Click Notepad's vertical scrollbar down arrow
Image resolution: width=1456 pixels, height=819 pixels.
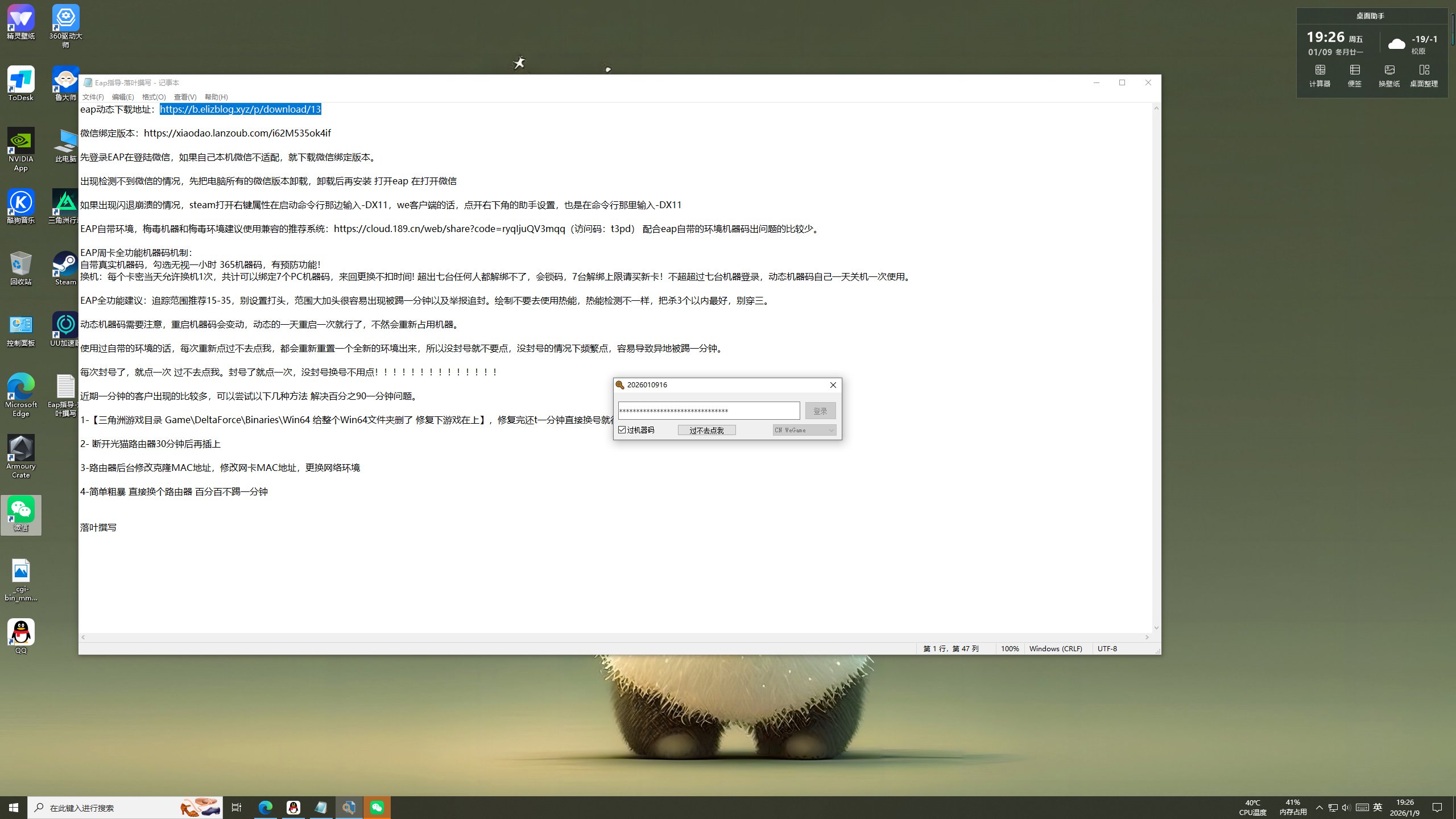click(1156, 627)
